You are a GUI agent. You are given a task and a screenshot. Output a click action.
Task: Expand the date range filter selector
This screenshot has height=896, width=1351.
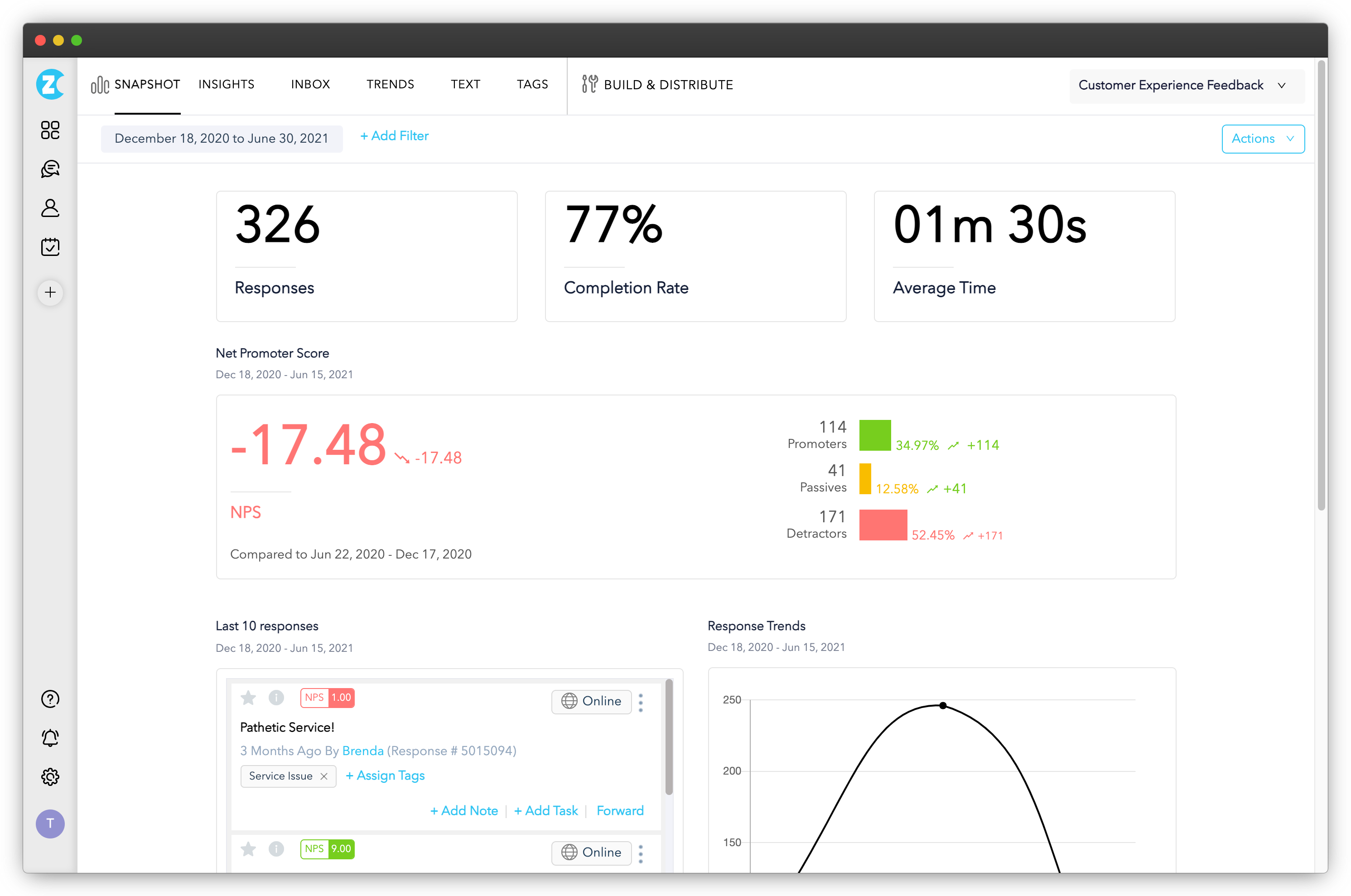(x=221, y=138)
